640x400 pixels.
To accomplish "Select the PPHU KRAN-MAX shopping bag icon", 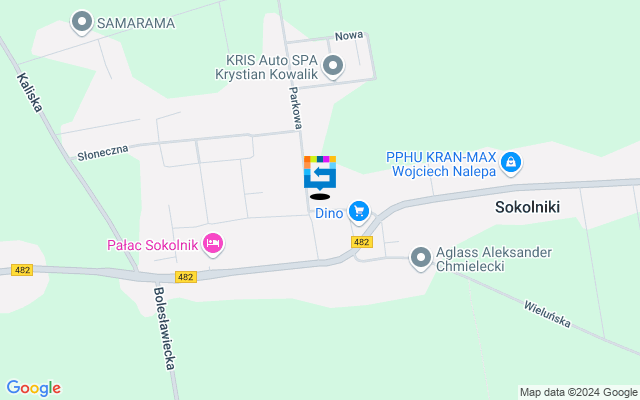I will [x=511, y=163].
